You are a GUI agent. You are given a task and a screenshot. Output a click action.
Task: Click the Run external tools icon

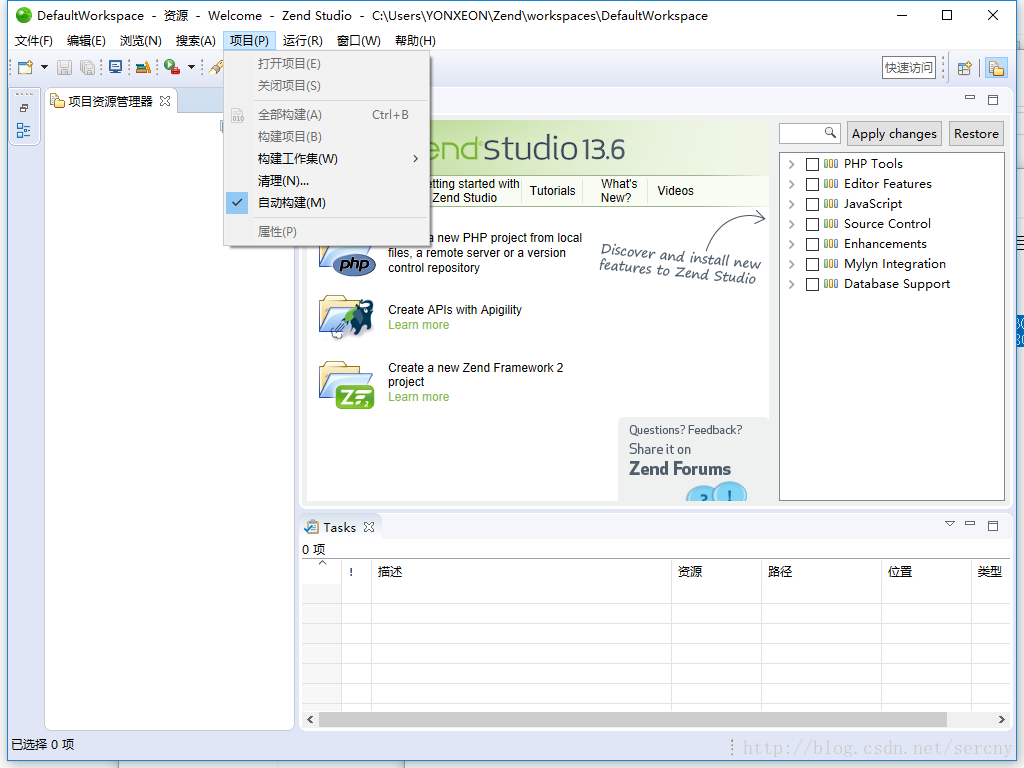point(172,67)
